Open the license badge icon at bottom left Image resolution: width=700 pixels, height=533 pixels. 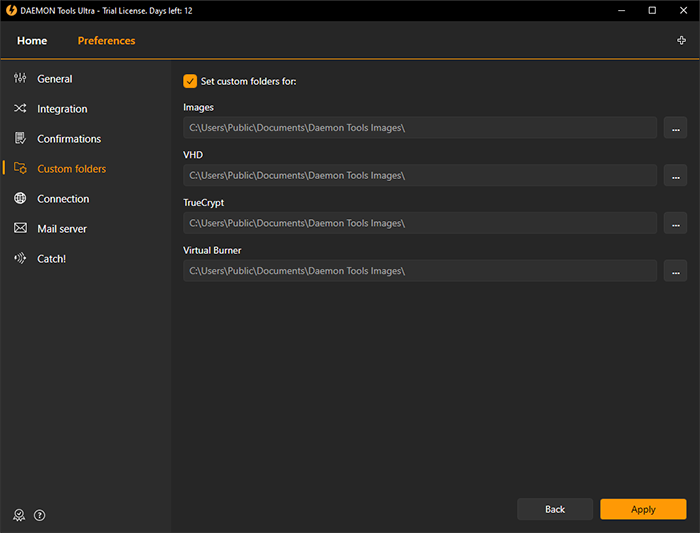pos(19,515)
